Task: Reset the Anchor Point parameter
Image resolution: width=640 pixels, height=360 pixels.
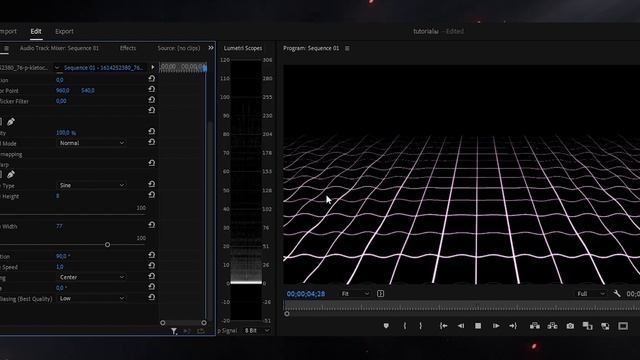Action: (x=151, y=89)
